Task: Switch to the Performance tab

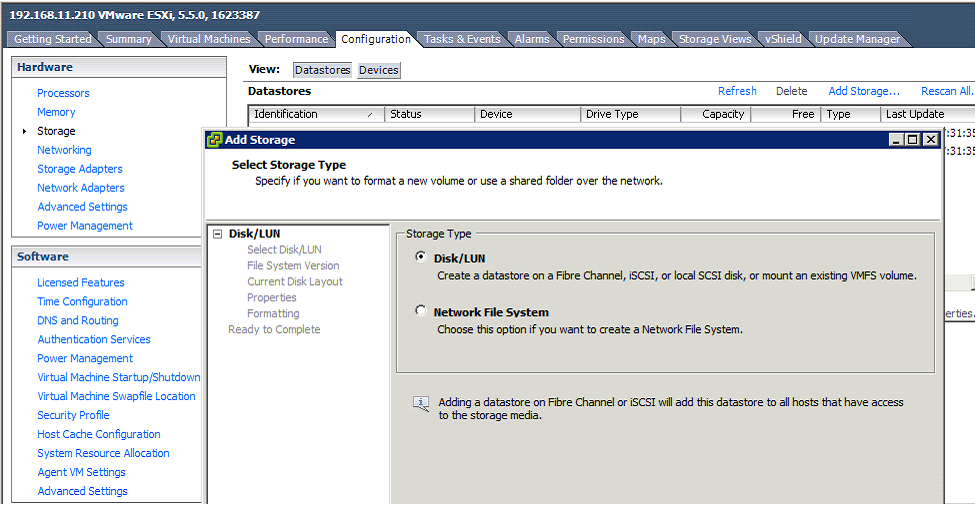Action: (296, 39)
